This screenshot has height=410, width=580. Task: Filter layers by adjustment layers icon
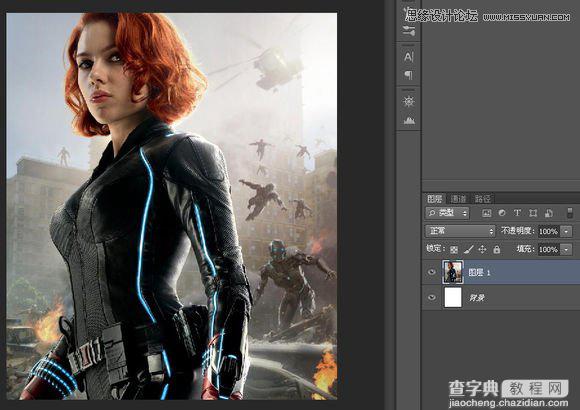pyautogui.click(x=502, y=213)
